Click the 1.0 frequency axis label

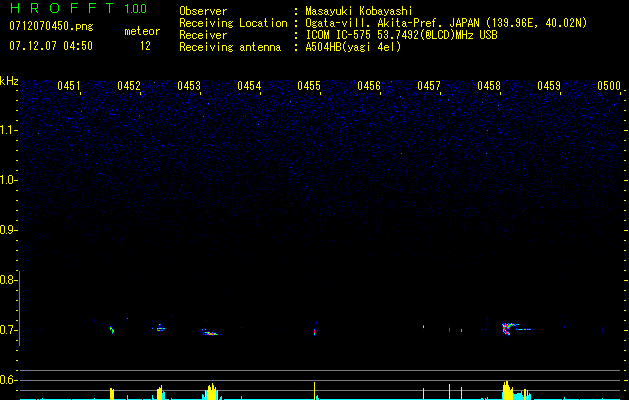pyautogui.click(x=8, y=180)
